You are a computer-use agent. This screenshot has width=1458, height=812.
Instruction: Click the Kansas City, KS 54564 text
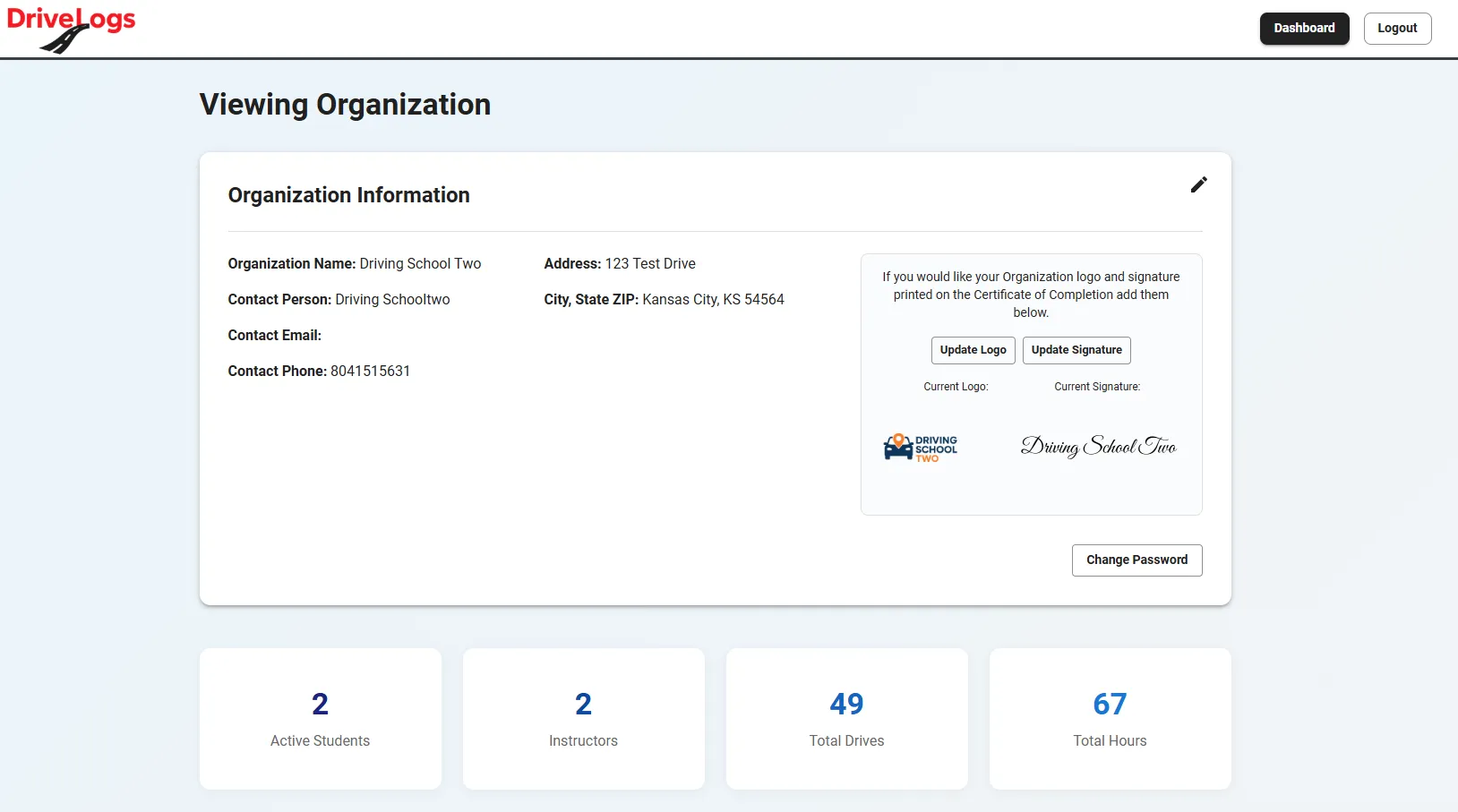pos(713,300)
